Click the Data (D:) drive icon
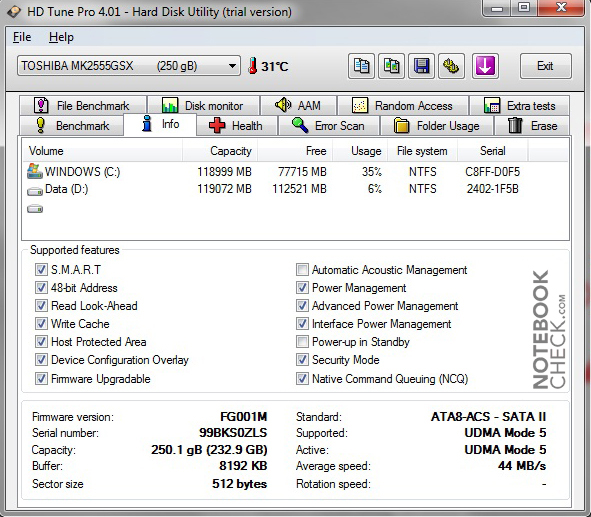 [x=35, y=192]
